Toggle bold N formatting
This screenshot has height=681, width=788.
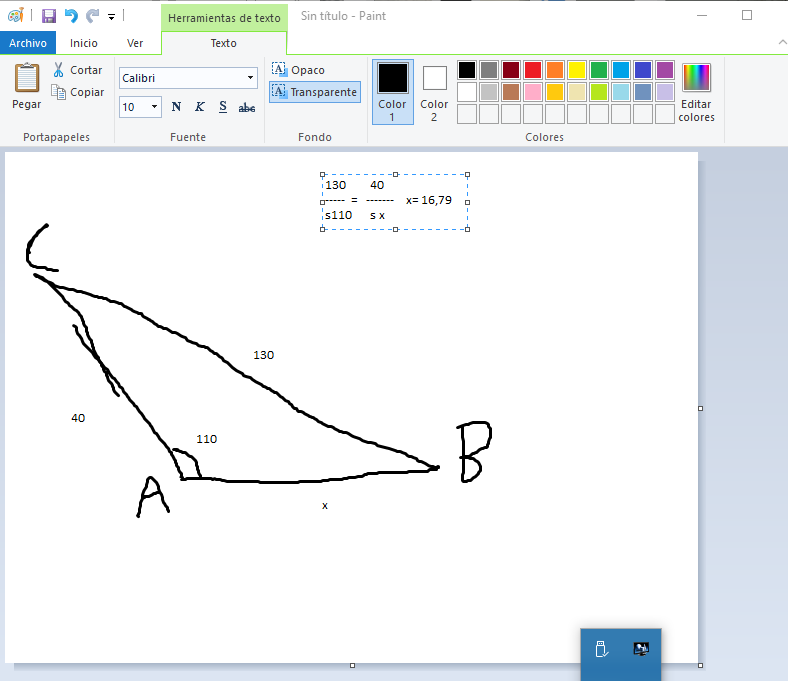tap(176, 107)
